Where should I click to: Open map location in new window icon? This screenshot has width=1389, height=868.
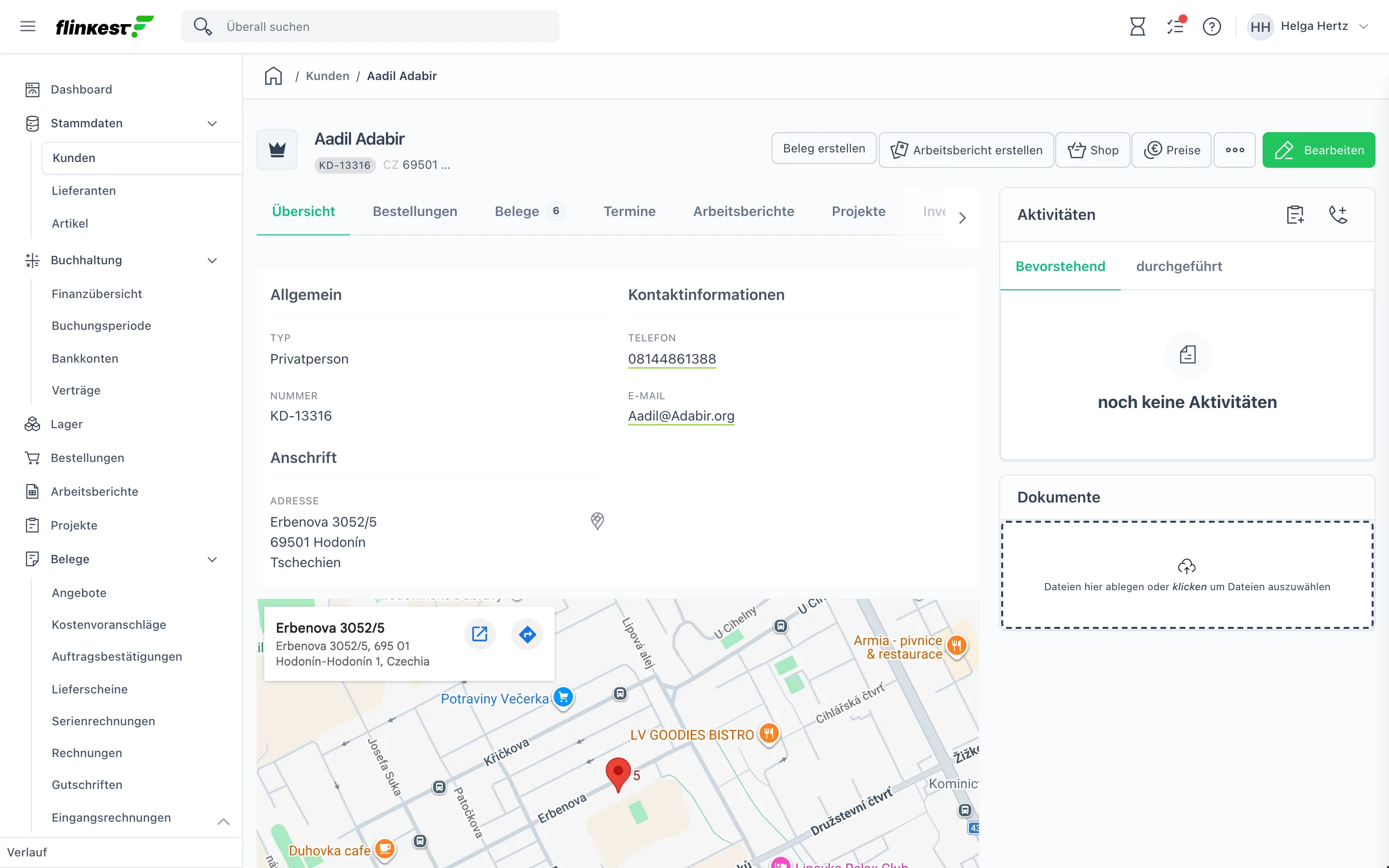click(x=479, y=634)
